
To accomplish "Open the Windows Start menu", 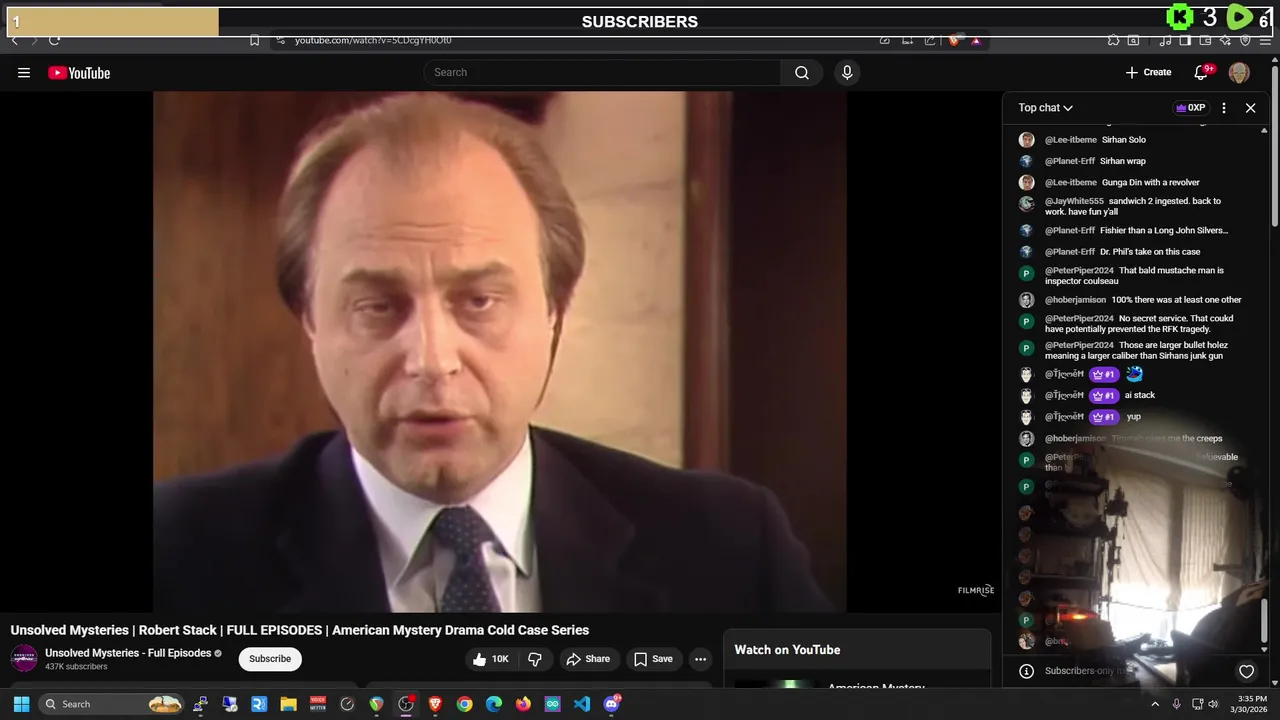I will [21, 704].
